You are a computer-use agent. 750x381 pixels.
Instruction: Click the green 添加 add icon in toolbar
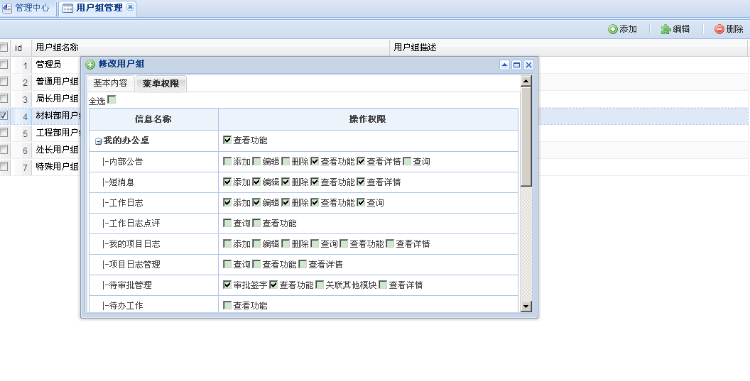(x=613, y=29)
